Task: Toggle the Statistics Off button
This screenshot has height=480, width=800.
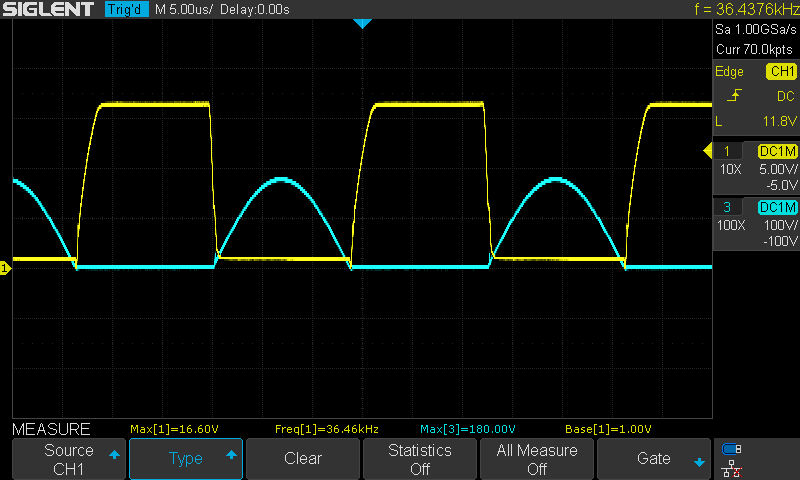Action: coord(419,459)
